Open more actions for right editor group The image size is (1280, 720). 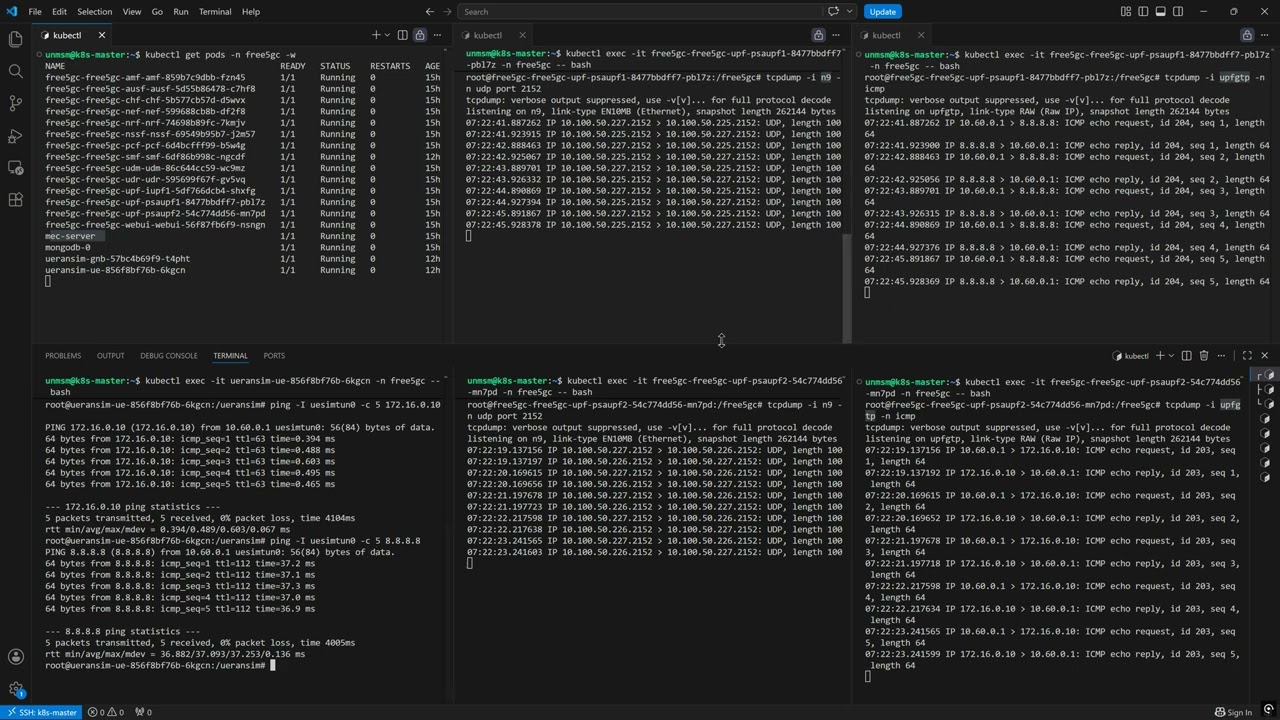tap(1264, 35)
